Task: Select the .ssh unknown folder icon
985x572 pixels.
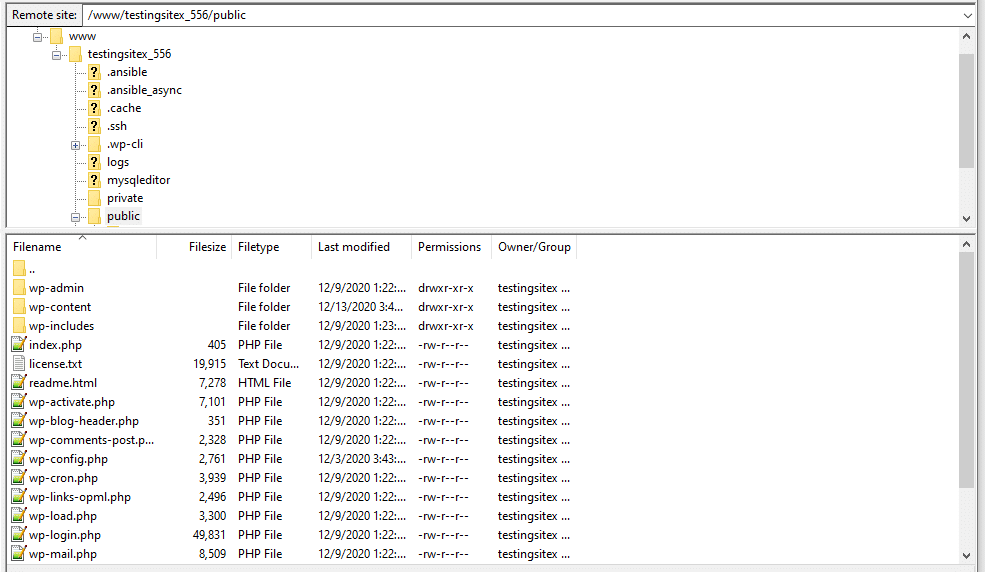Action: (94, 126)
